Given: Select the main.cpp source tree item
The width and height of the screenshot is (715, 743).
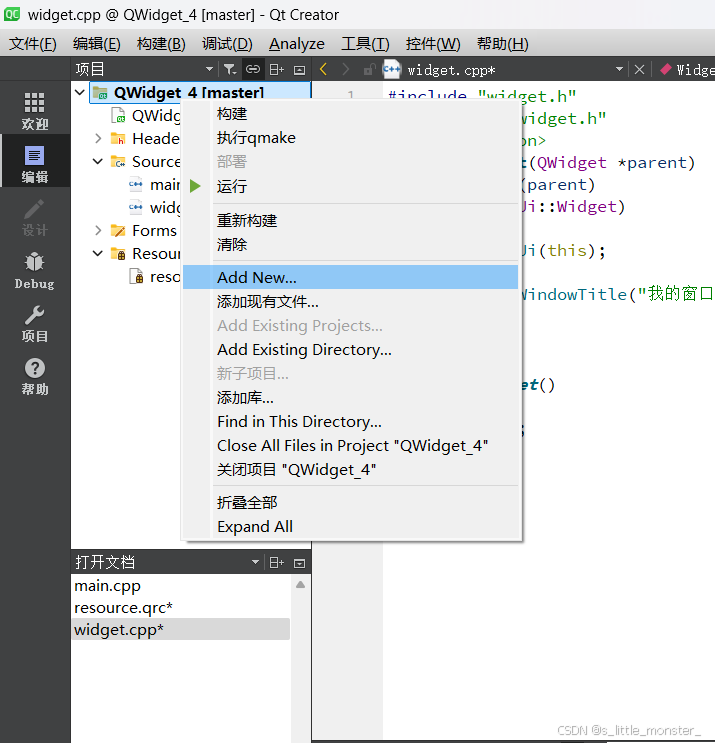Looking at the screenshot, I should pyautogui.click(x=154, y=184).
